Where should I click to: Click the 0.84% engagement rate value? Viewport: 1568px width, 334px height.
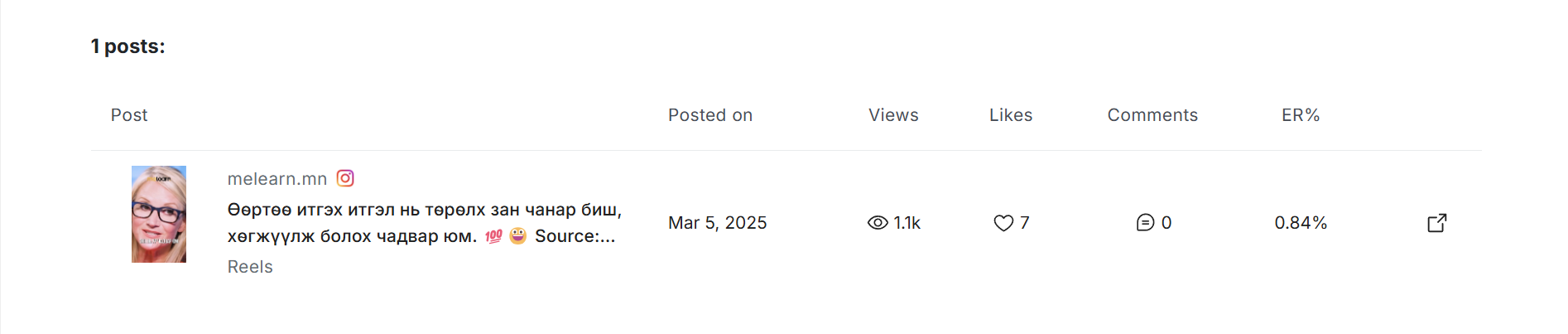click(1301, 223)
